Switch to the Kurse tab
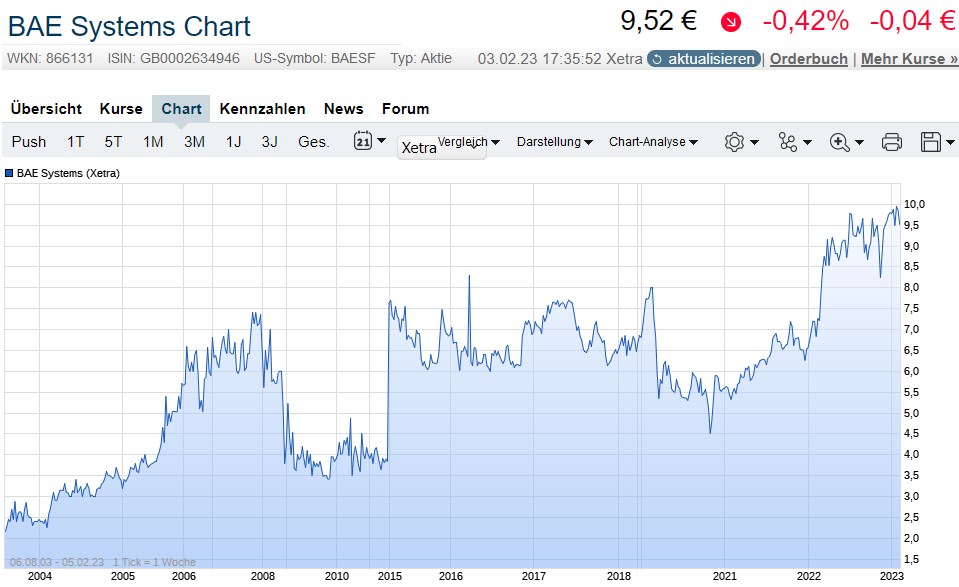959x587 pixels. pos(121,109)
